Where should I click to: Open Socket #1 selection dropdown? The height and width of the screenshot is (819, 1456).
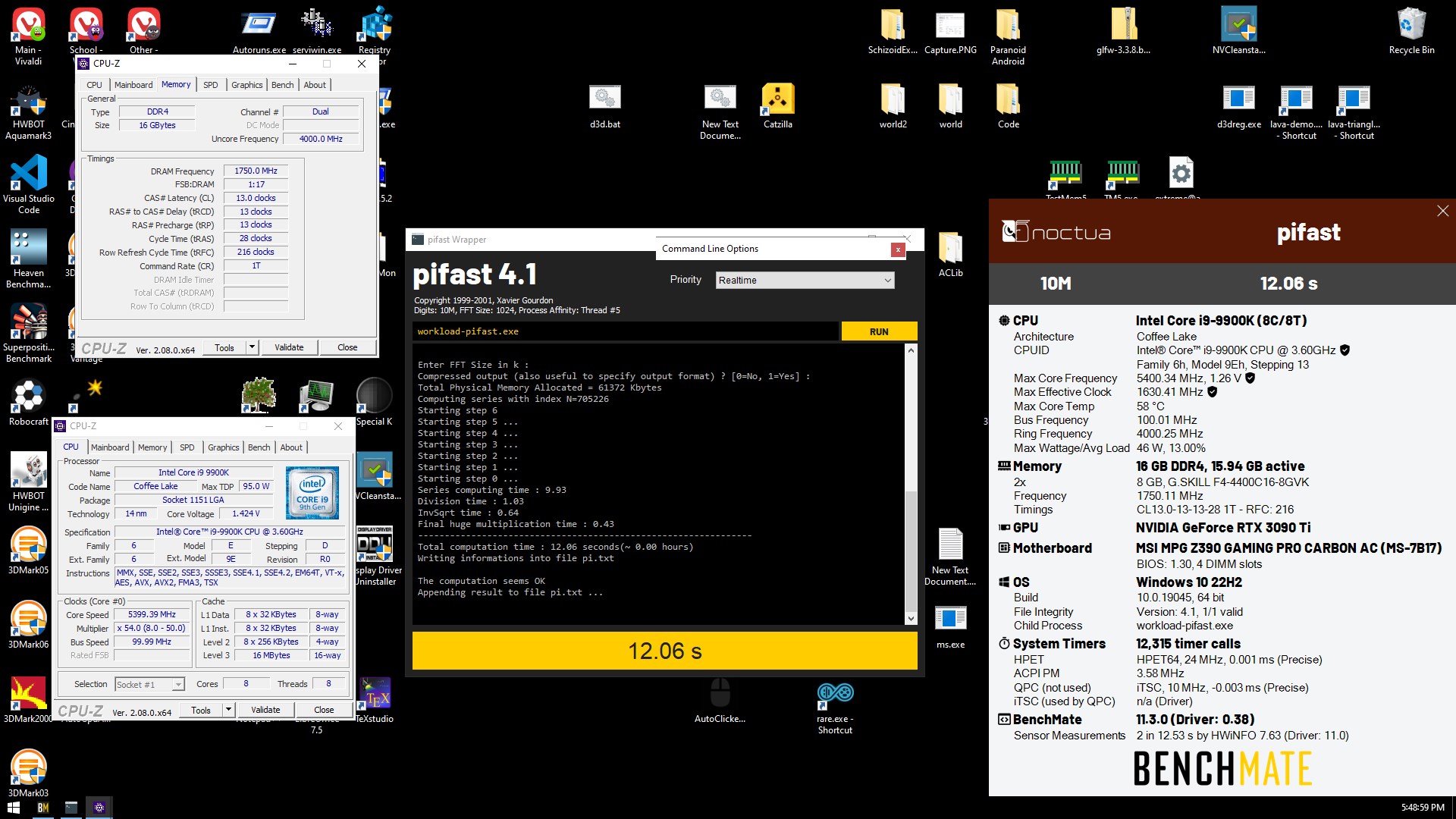(149, 684)
